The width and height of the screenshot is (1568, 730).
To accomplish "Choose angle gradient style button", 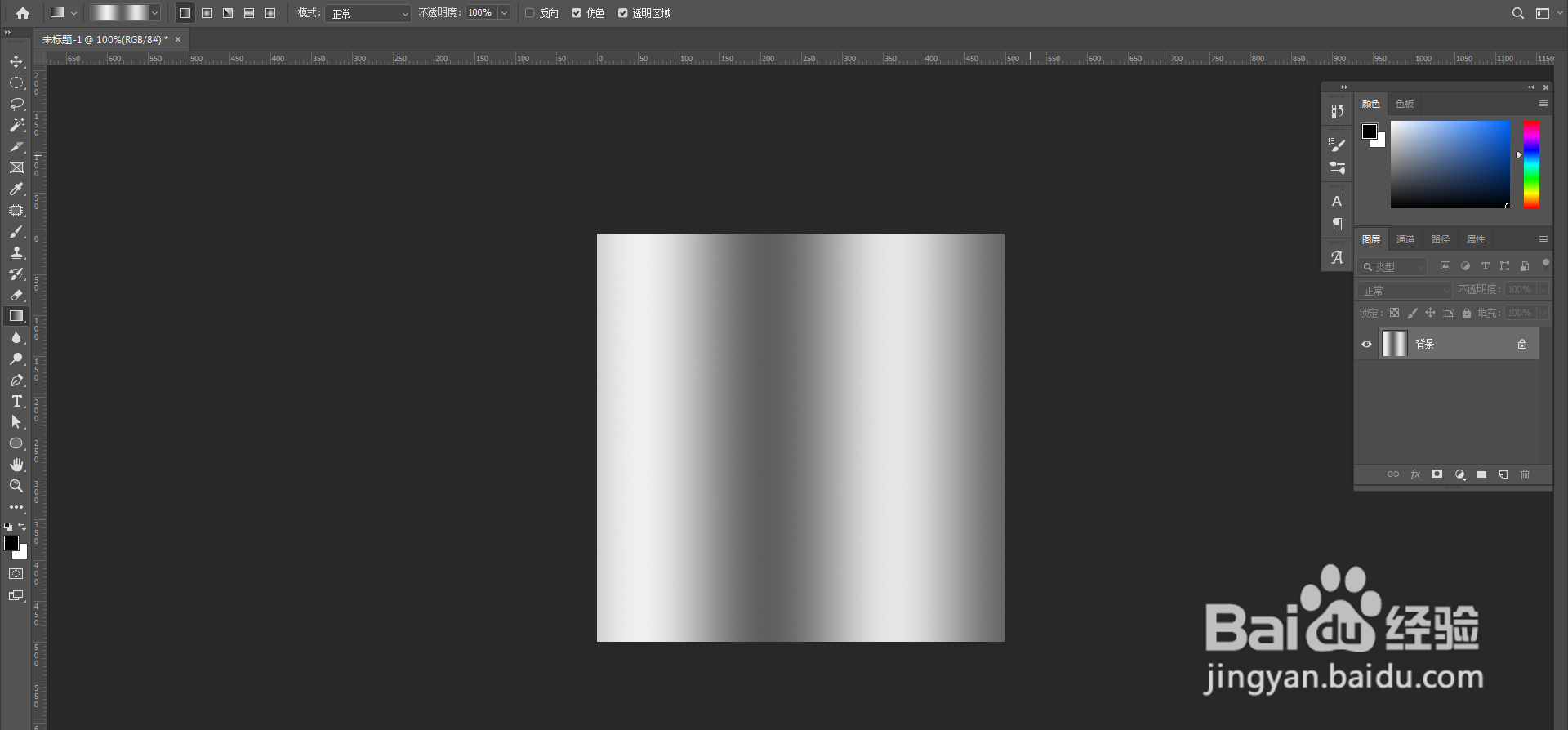I will tap(228, 13).
